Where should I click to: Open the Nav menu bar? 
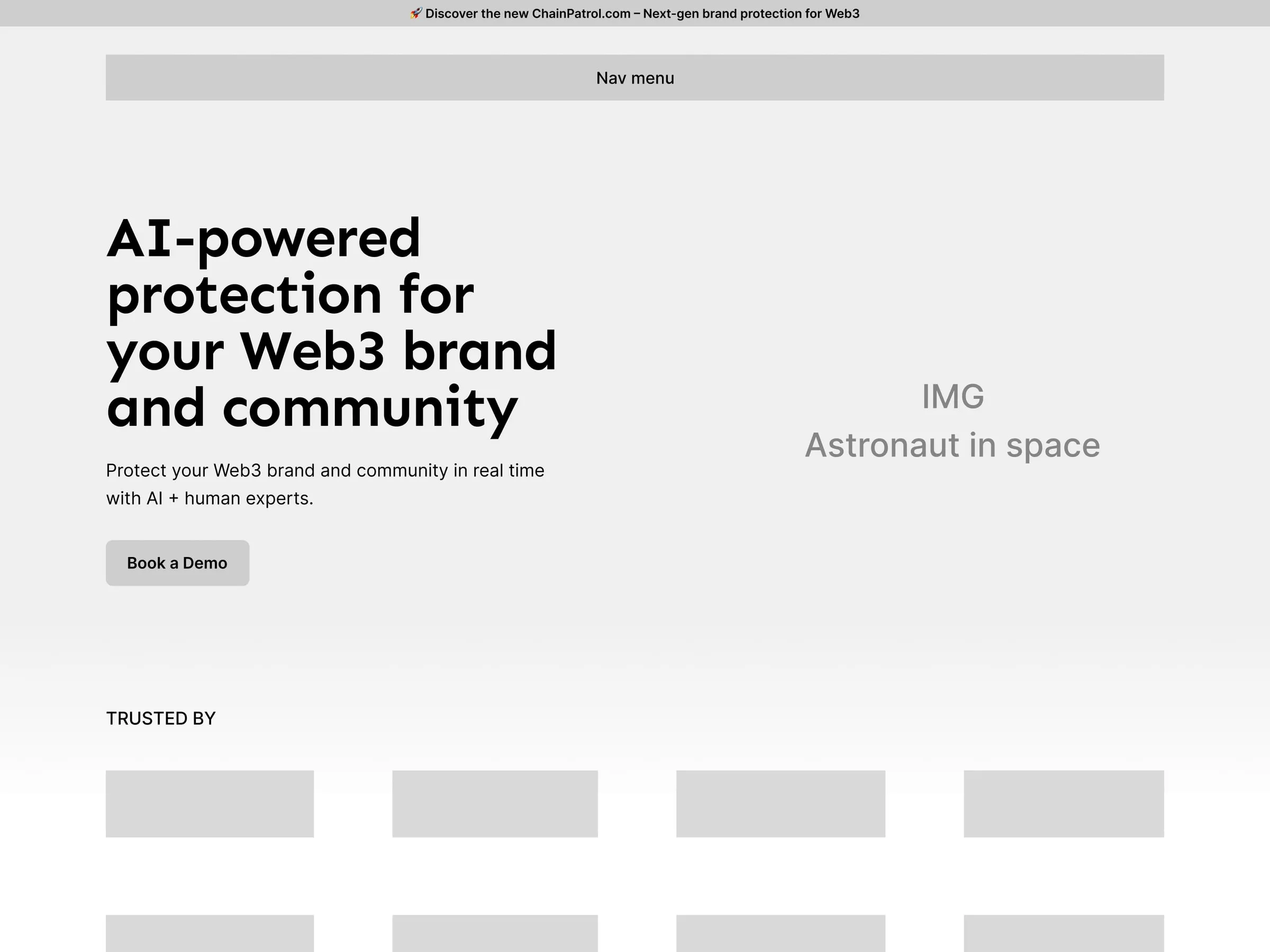click(635, 77)
